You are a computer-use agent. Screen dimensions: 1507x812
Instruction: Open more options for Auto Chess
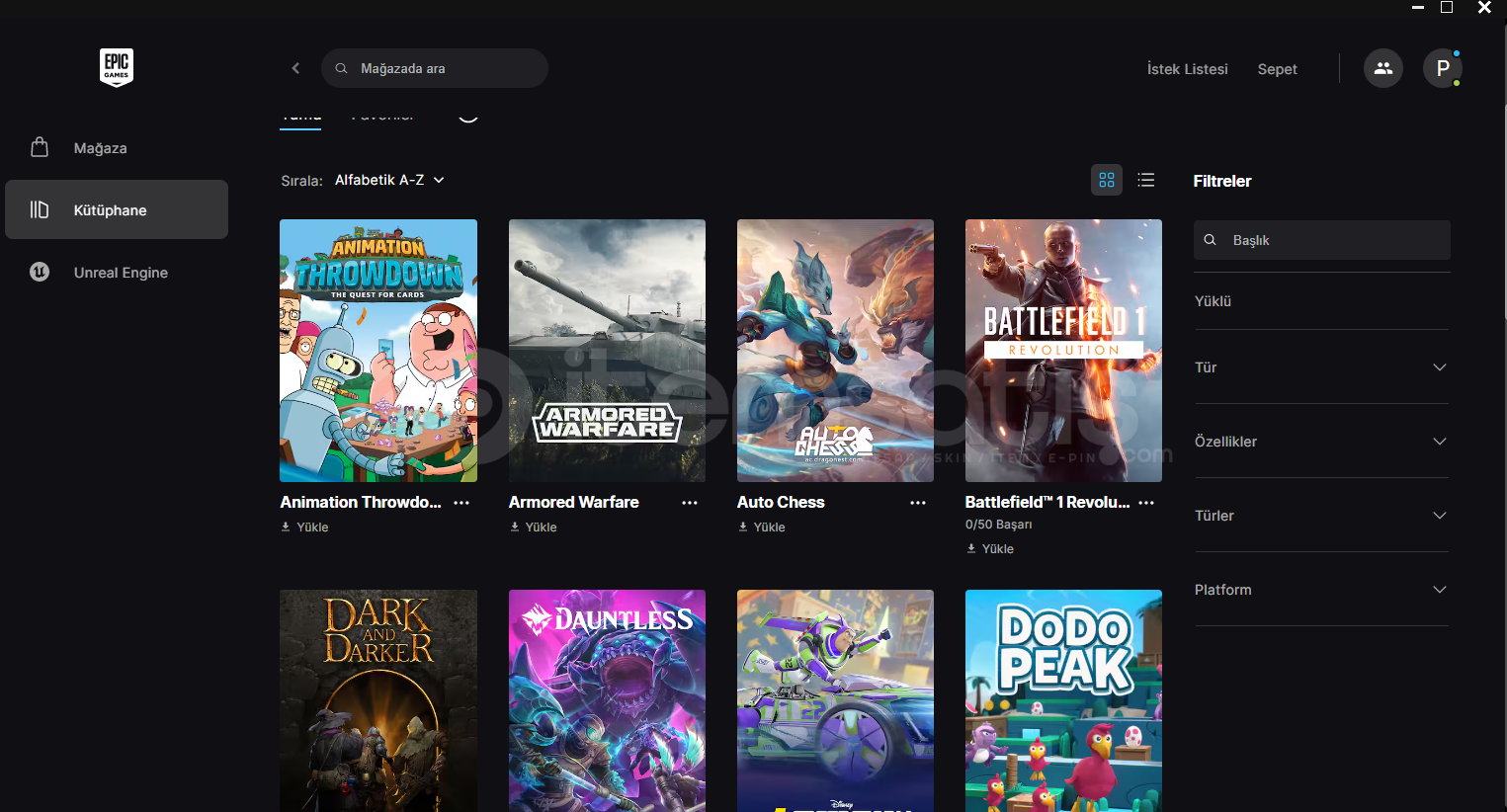click(x=918, y=503)
